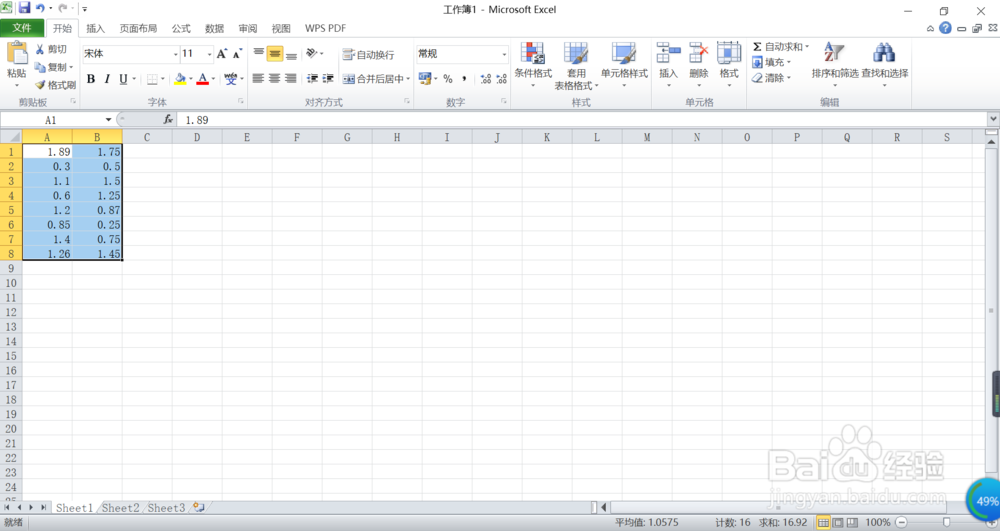Image resolution: width=1000 pixels, height=531 pixels.
Task: Switch to Page Layout view in status bar
Action: [x=837, y=523]
